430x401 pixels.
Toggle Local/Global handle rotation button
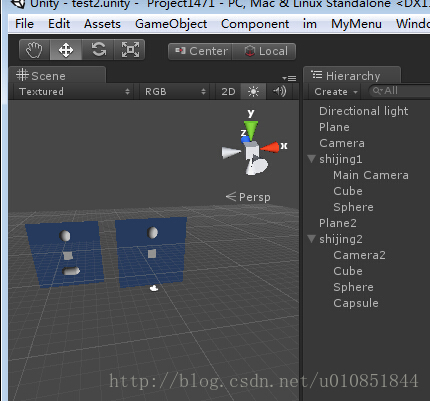point(264,51)
